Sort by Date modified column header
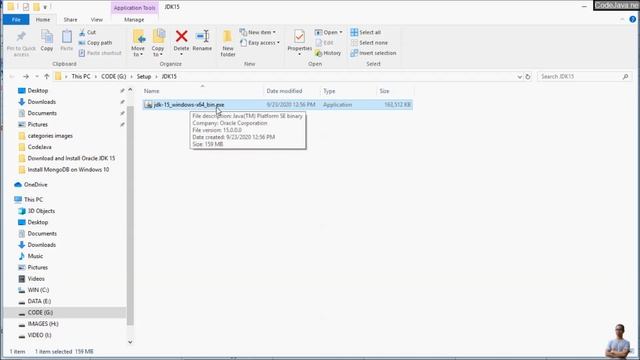640x360 pixels. (284, 91)
